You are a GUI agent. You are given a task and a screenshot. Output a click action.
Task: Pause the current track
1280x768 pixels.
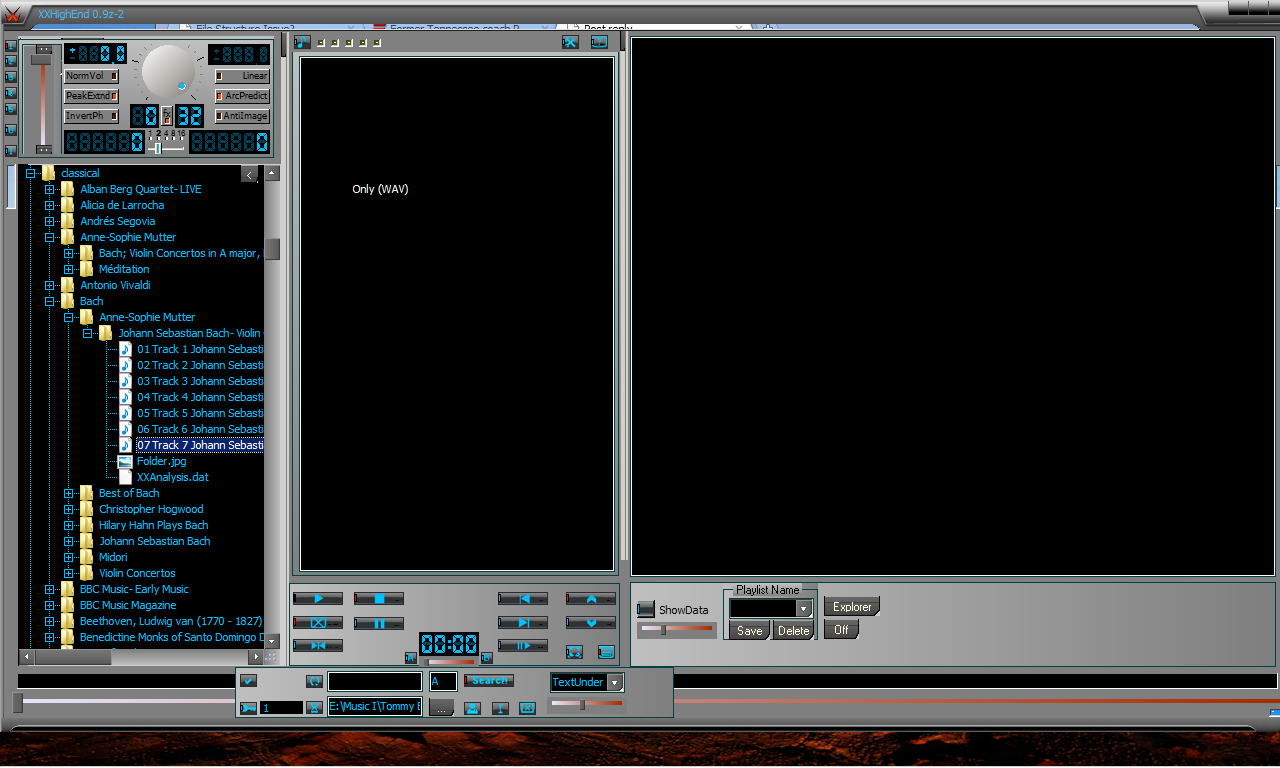pos(379,623)
